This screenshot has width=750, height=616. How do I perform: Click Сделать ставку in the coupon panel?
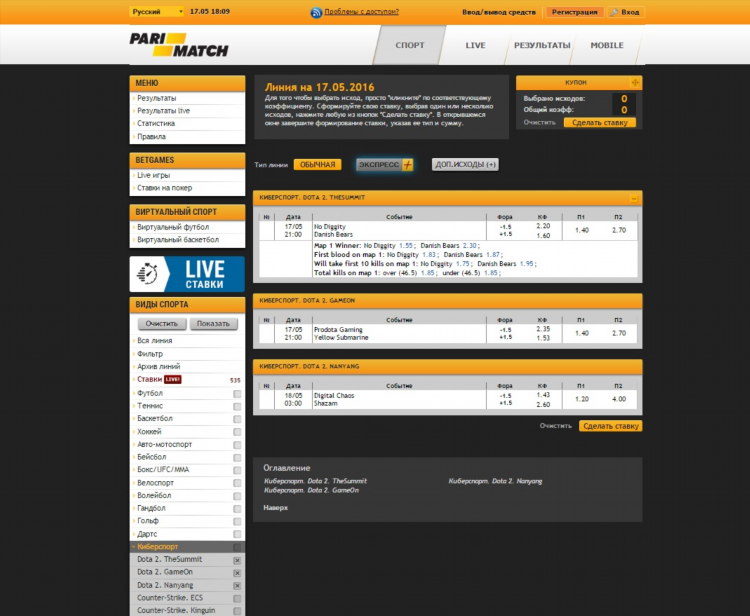[600, 122]
